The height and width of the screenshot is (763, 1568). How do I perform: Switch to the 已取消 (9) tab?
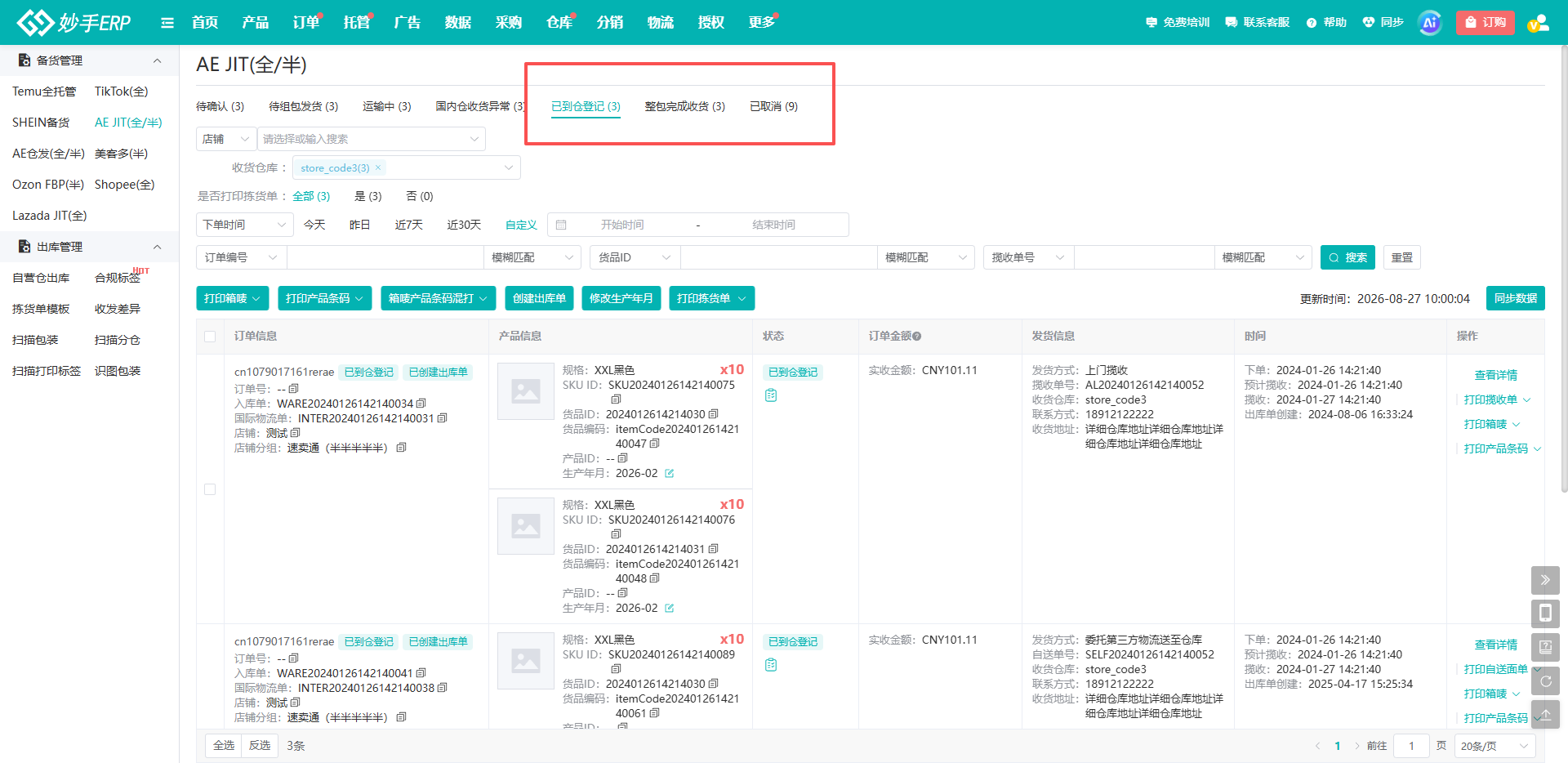coord(773,106)
